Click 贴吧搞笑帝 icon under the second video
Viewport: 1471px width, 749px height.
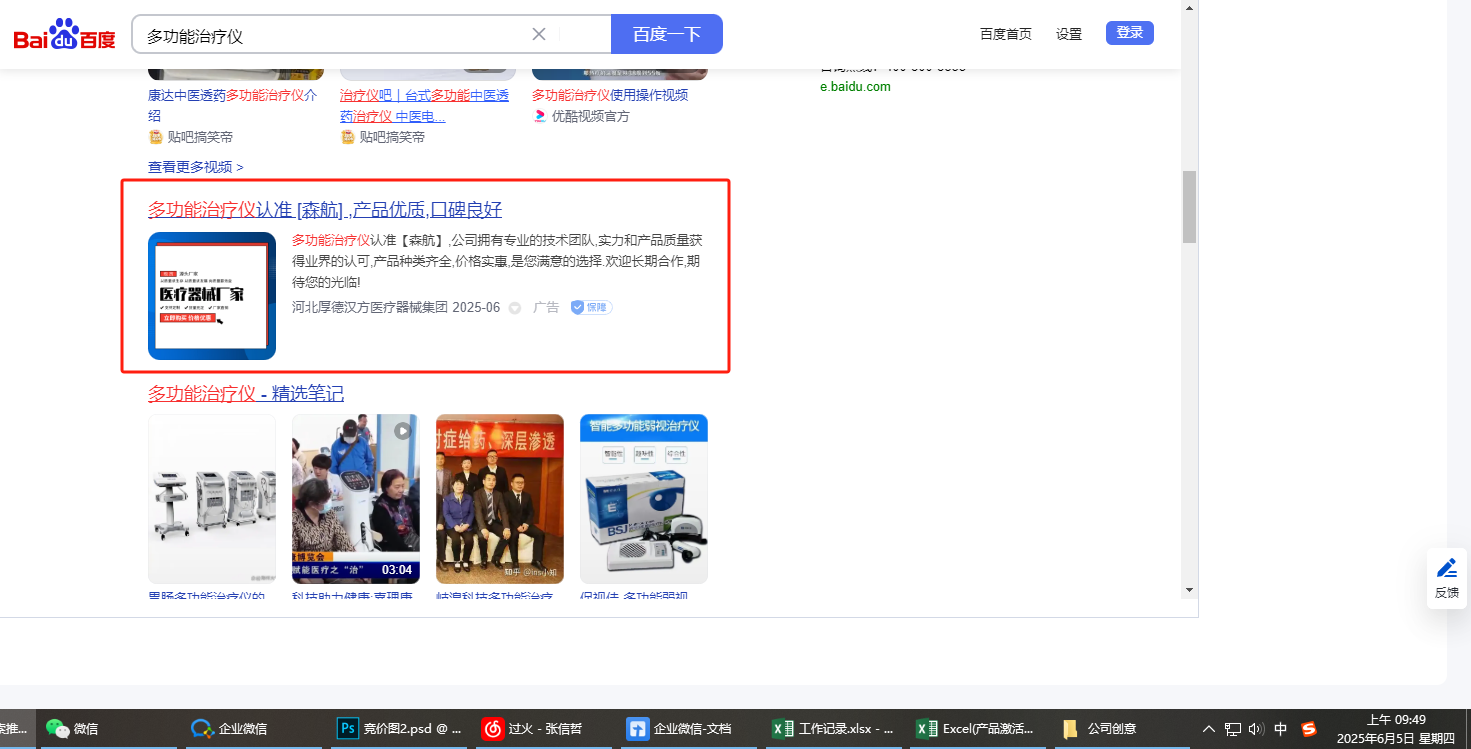(347, 137)
